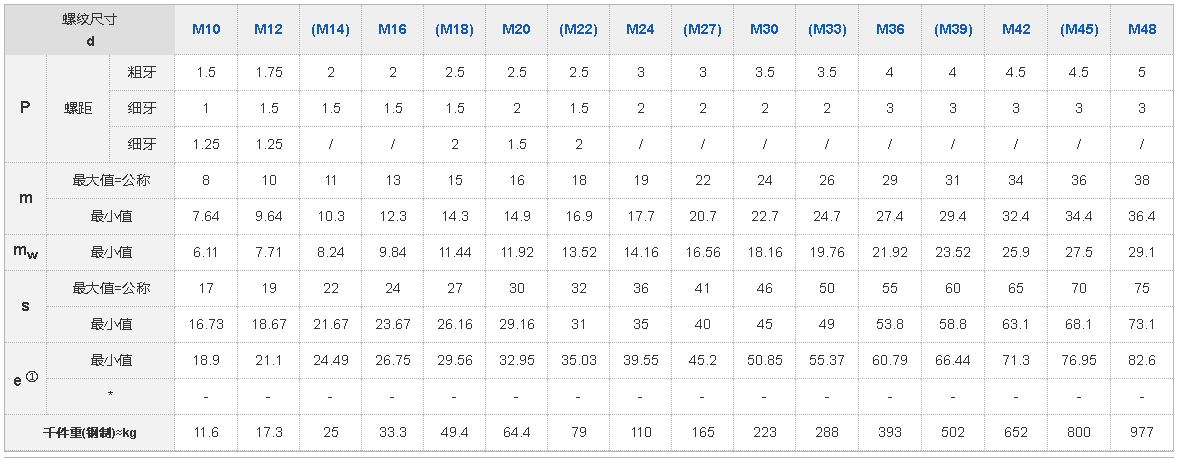Select the 82.6 value in the e row
1178x458 pixels.
1142,360
